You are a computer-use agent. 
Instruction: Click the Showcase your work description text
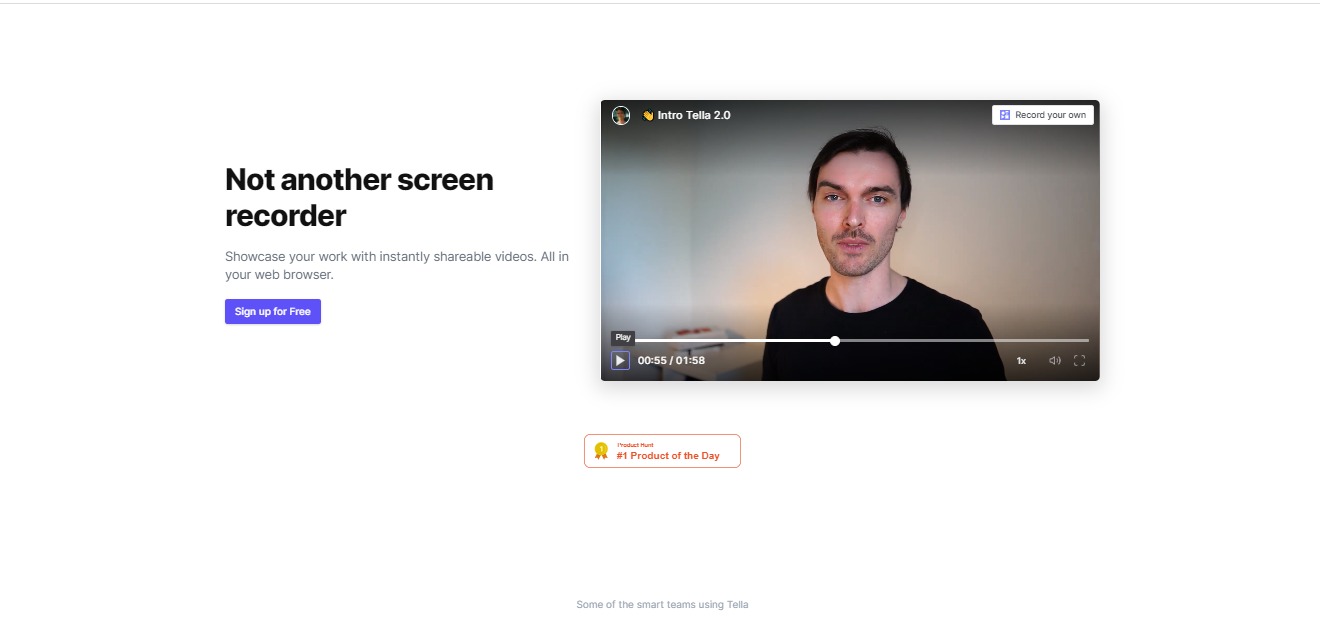(x=397, y=265)
